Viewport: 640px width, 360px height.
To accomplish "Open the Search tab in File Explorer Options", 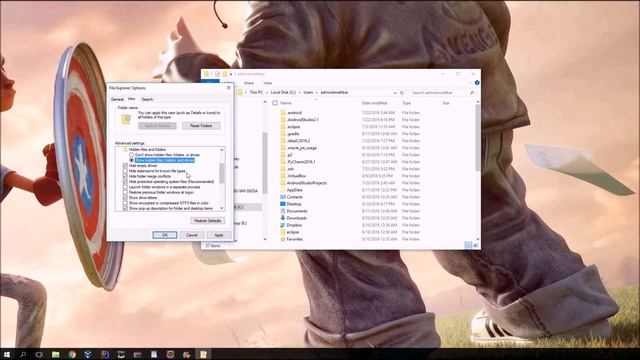I will tap(147, 99).
